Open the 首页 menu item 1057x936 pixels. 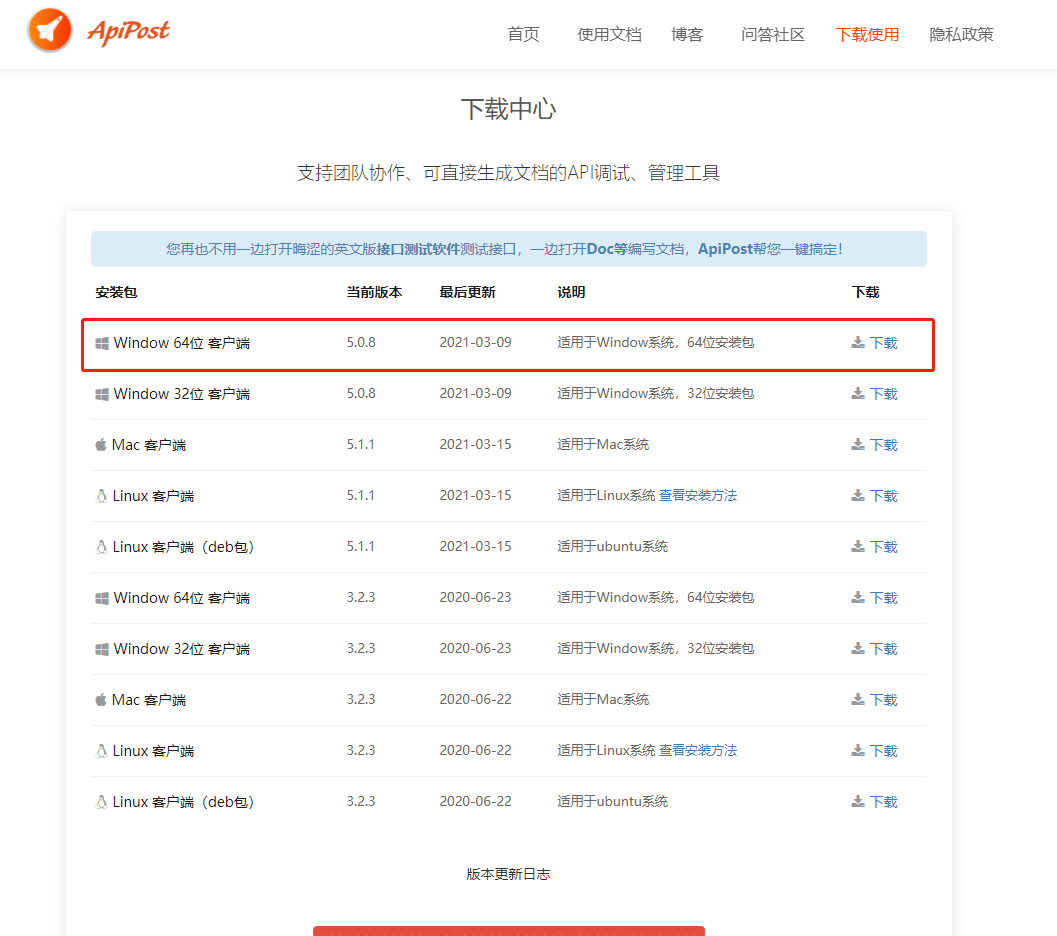point(522,33)
